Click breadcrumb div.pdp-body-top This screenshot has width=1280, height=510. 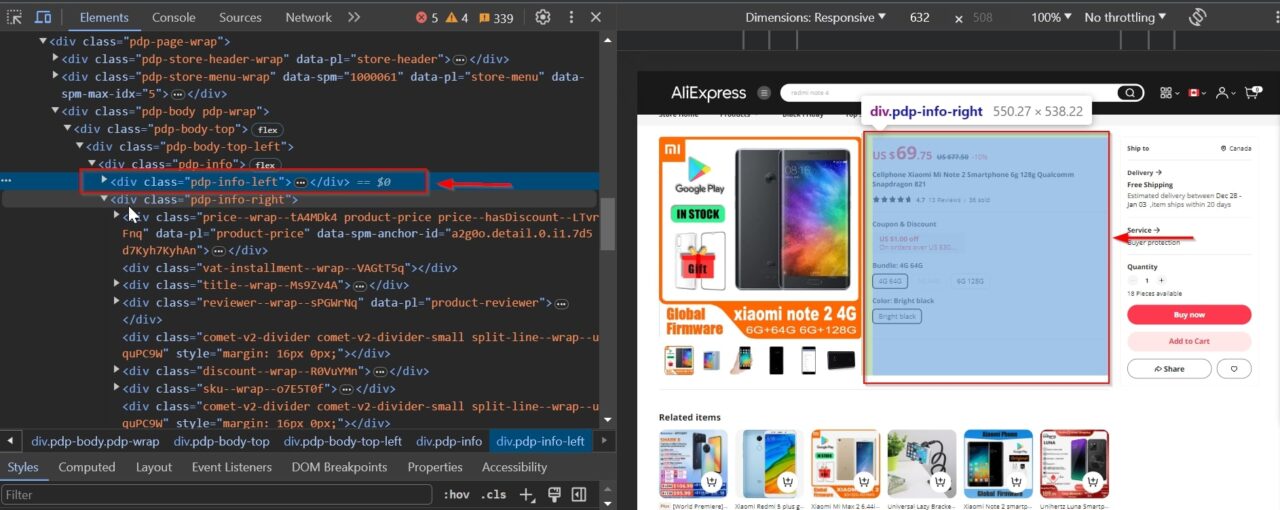click(221, 441)
